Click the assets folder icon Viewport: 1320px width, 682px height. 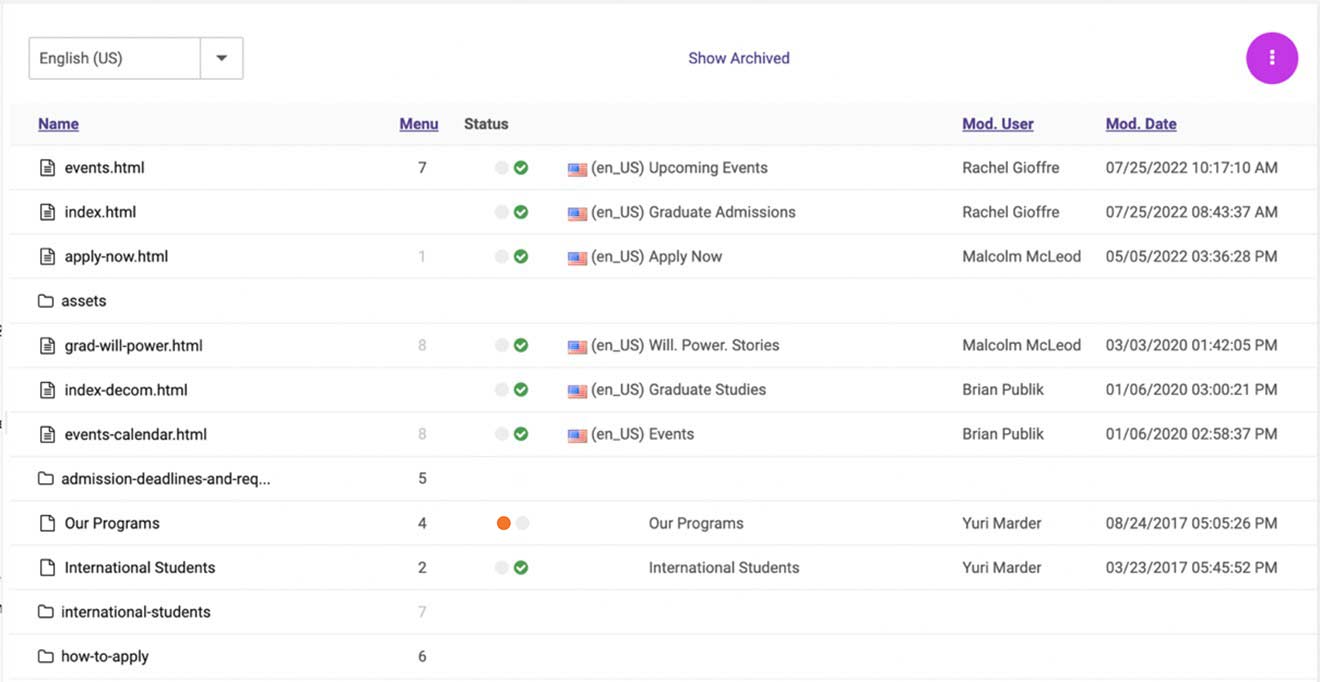(45, 301)
